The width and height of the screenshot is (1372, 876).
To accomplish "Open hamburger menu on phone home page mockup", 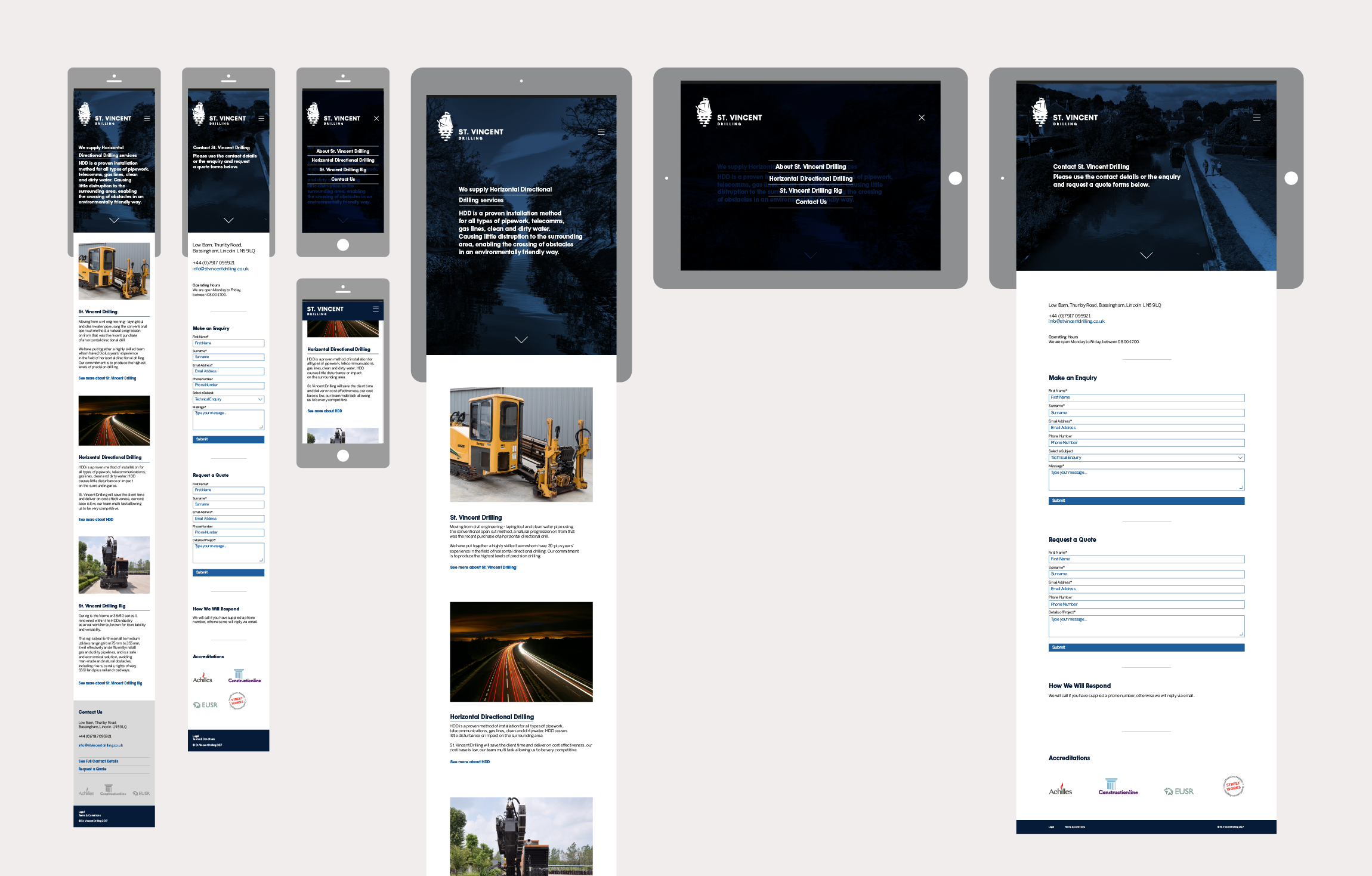I will [147, 118].
